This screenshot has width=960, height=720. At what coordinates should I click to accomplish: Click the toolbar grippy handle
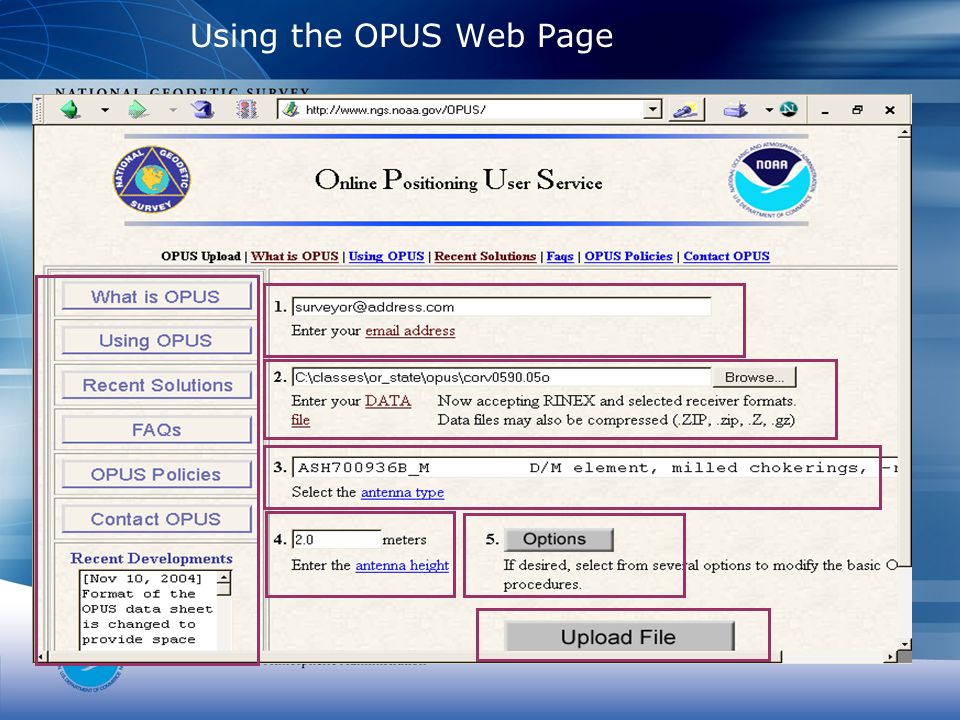[x=39, y=110]
